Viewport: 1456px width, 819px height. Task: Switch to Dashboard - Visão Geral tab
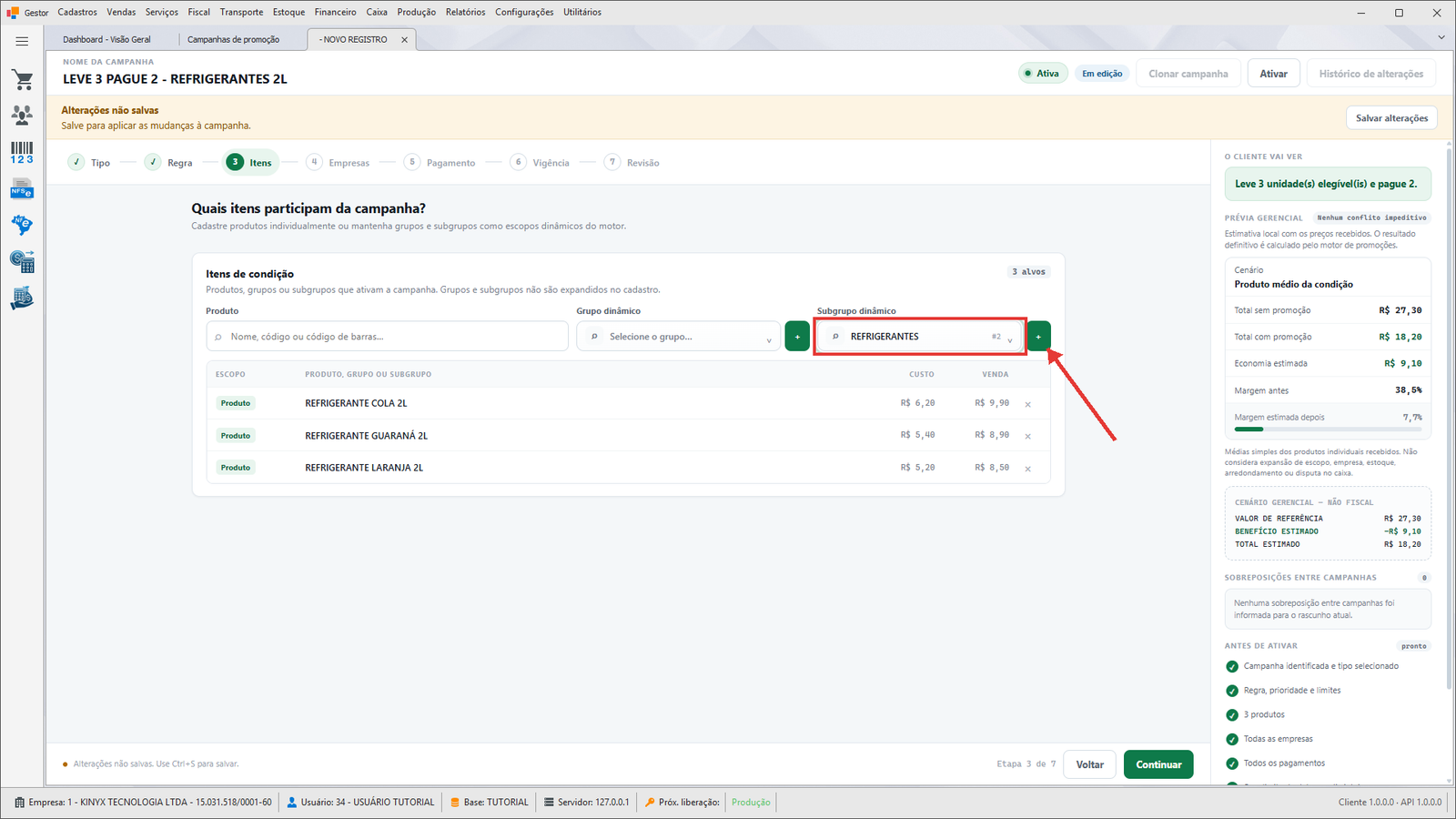106,40
